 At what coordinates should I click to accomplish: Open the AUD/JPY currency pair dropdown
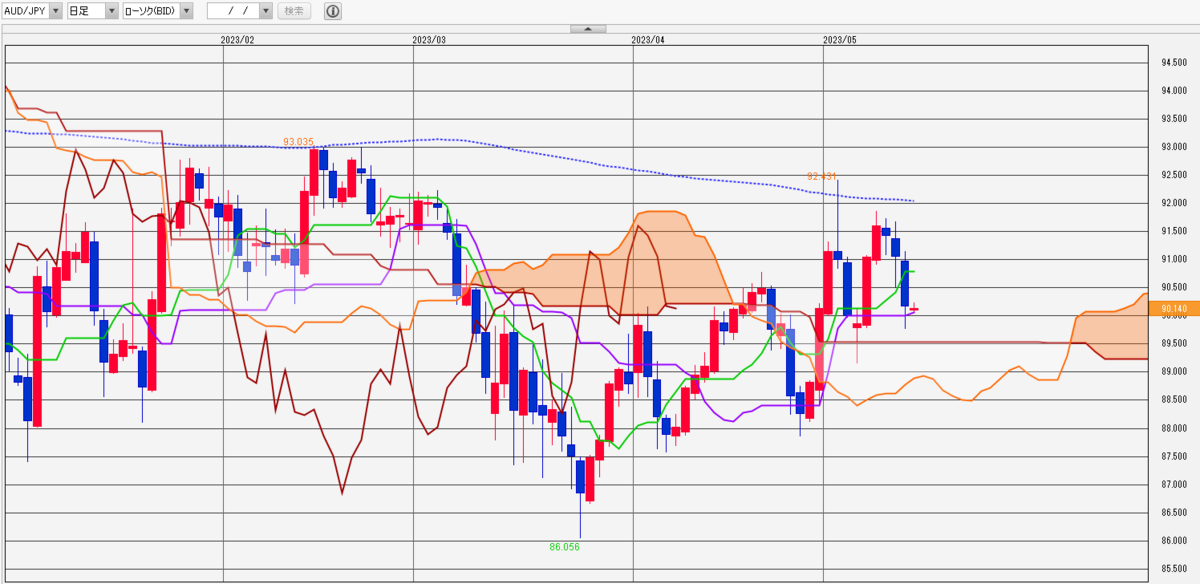click(x=33, y=11)
